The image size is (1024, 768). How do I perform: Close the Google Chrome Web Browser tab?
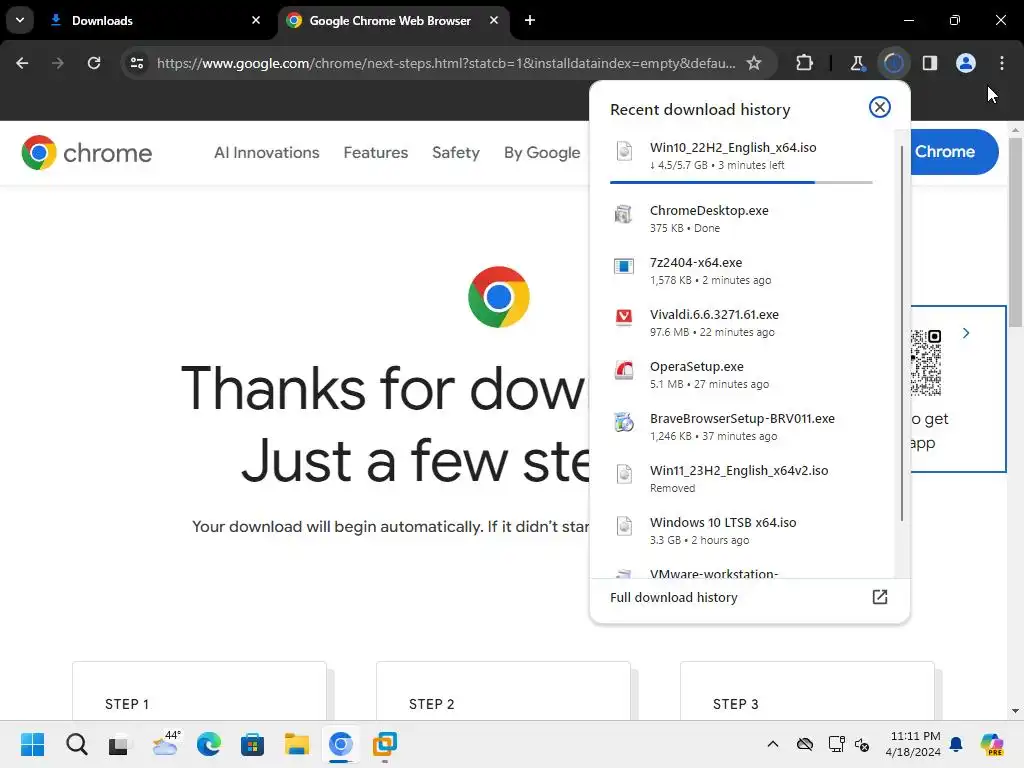[x=494, y=20]
